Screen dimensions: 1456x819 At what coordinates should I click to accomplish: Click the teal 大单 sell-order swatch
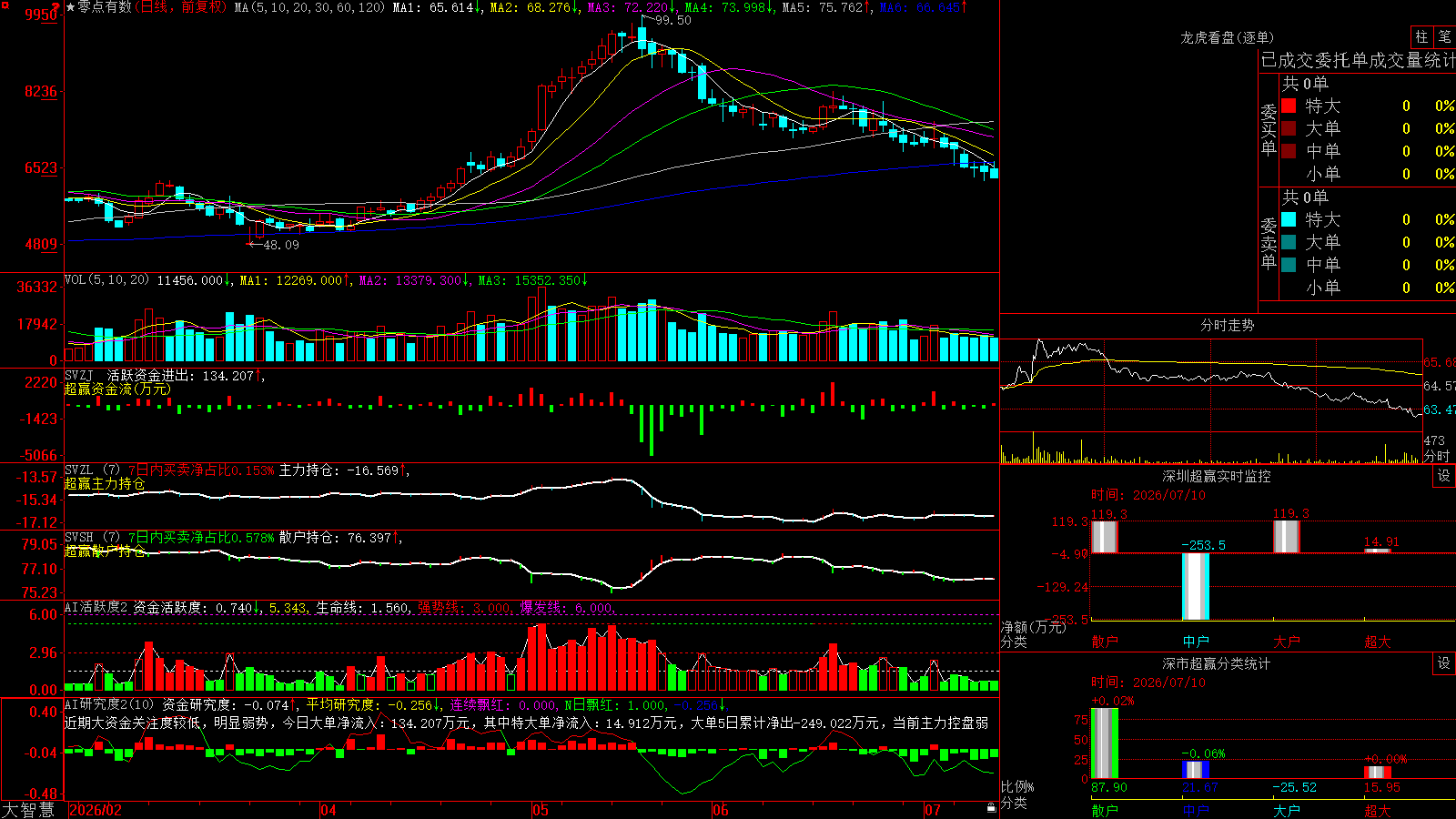(1289, 242)
